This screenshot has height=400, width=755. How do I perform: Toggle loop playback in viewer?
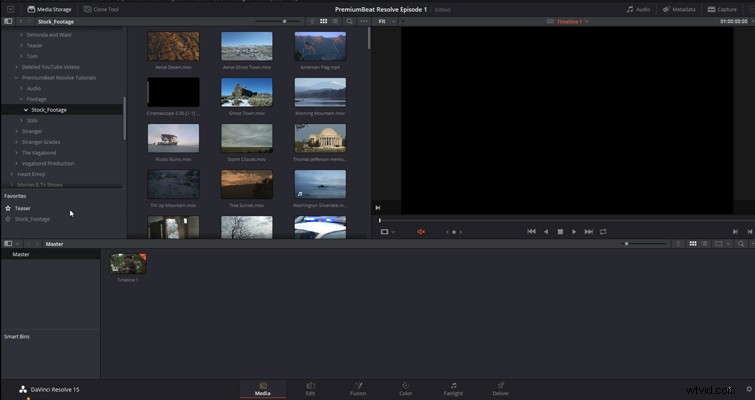603,232
